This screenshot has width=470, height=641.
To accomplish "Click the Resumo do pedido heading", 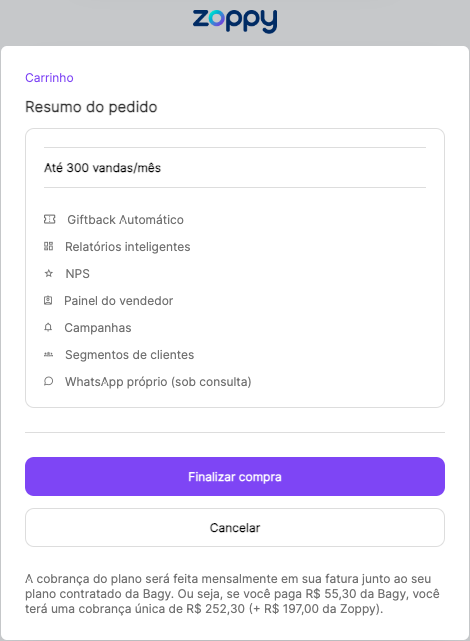I will click(91, 107).
